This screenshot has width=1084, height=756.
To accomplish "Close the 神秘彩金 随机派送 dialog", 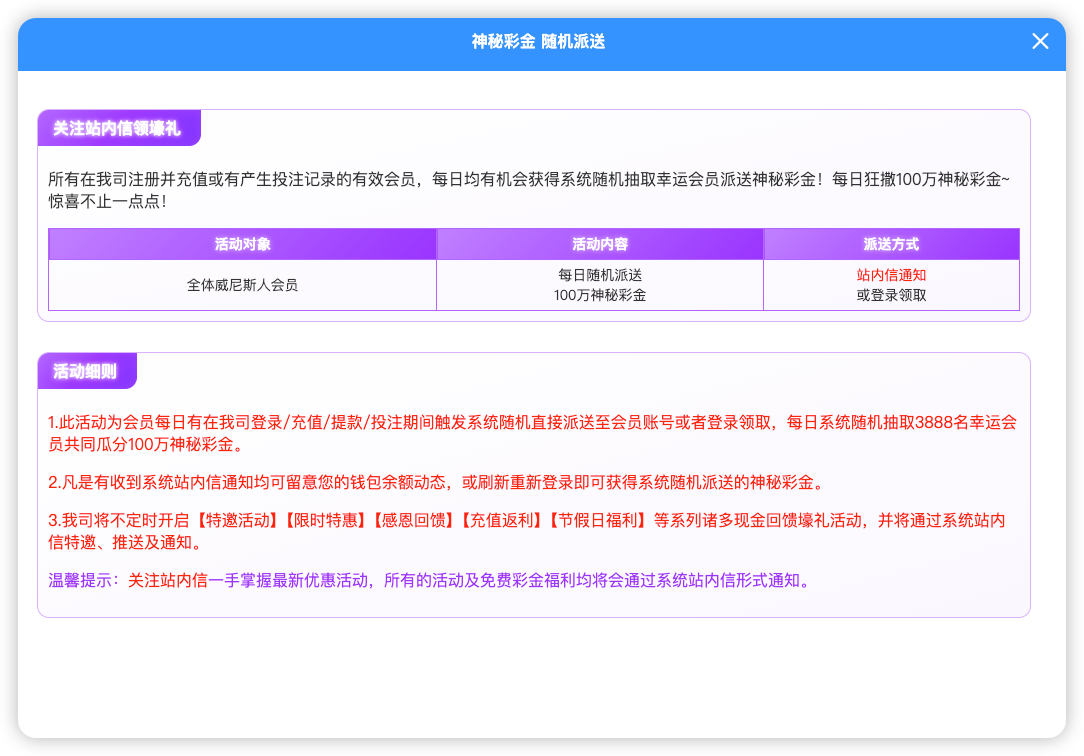I will click(1040, 41).
